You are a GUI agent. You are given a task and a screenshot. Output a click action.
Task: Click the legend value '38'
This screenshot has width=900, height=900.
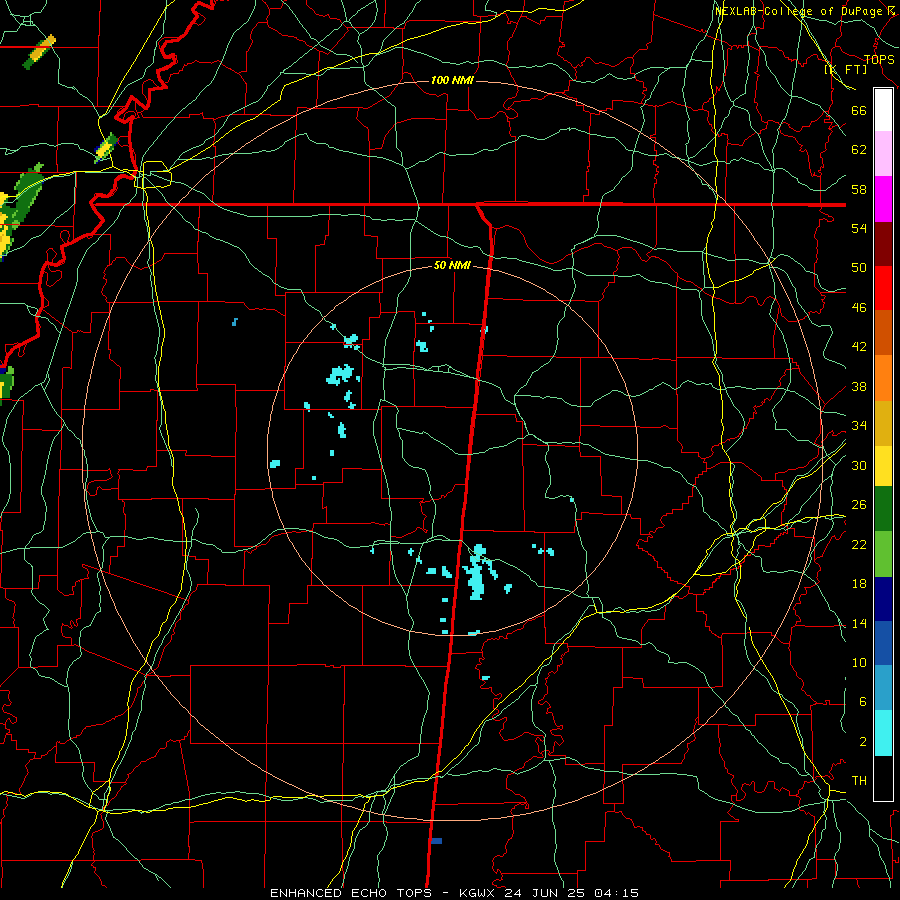[859, 387]
